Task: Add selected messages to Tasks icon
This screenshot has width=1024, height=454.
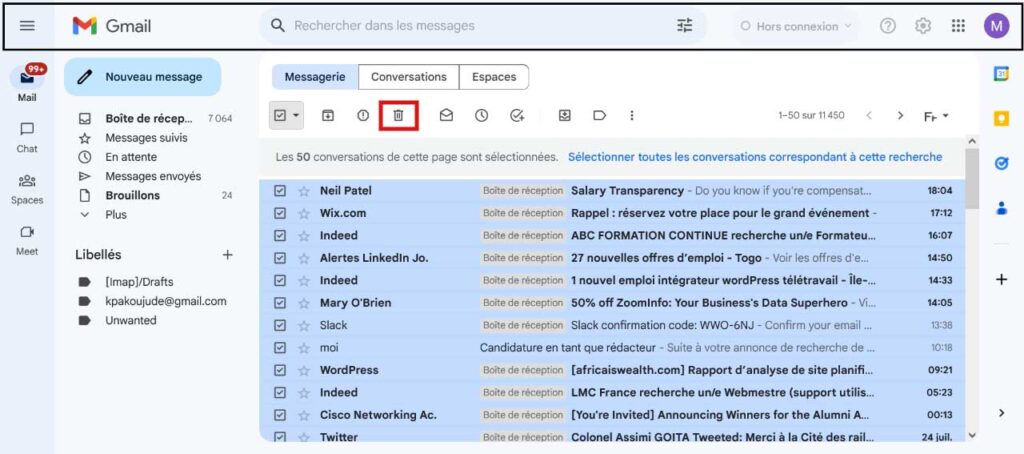Action: pyautogui.click(x=517, y=116)
